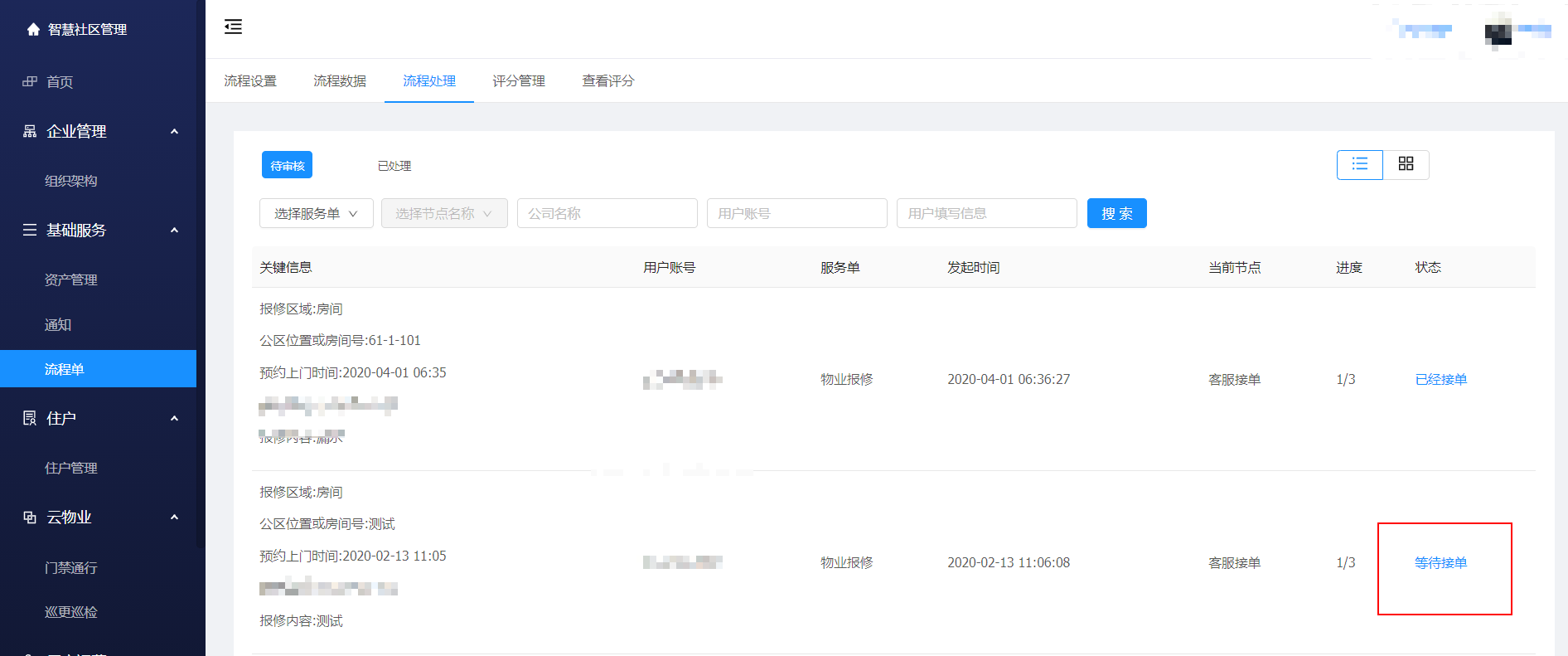Open the 选择节点名称 dropdown
This screenshot has height=656, width=1568.
(443, 213)
